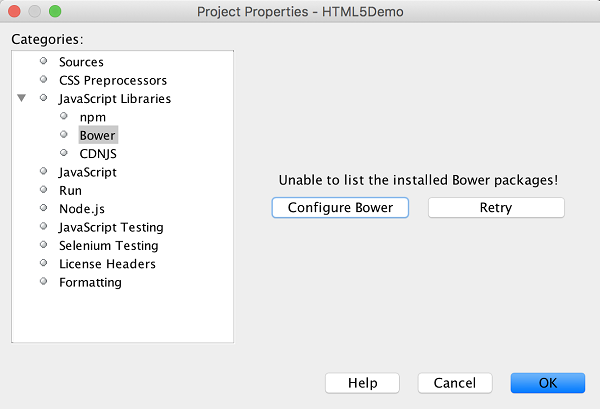The height and width of the screenshot is (409, 600).
Task: Go to JavaScript Testing settings
Action: (111, 227)
